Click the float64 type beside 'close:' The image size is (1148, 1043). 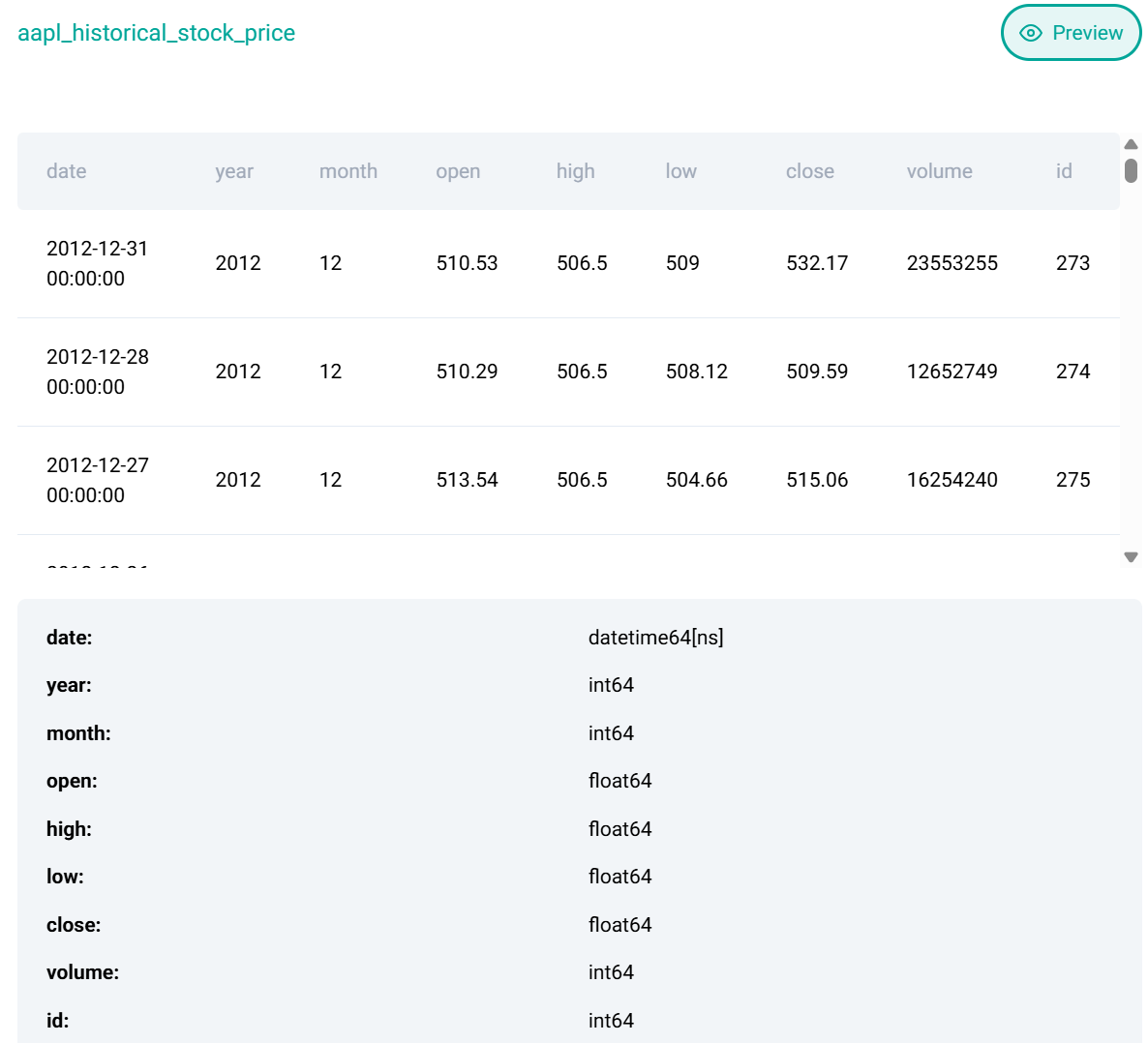click(x=620, y=925)
